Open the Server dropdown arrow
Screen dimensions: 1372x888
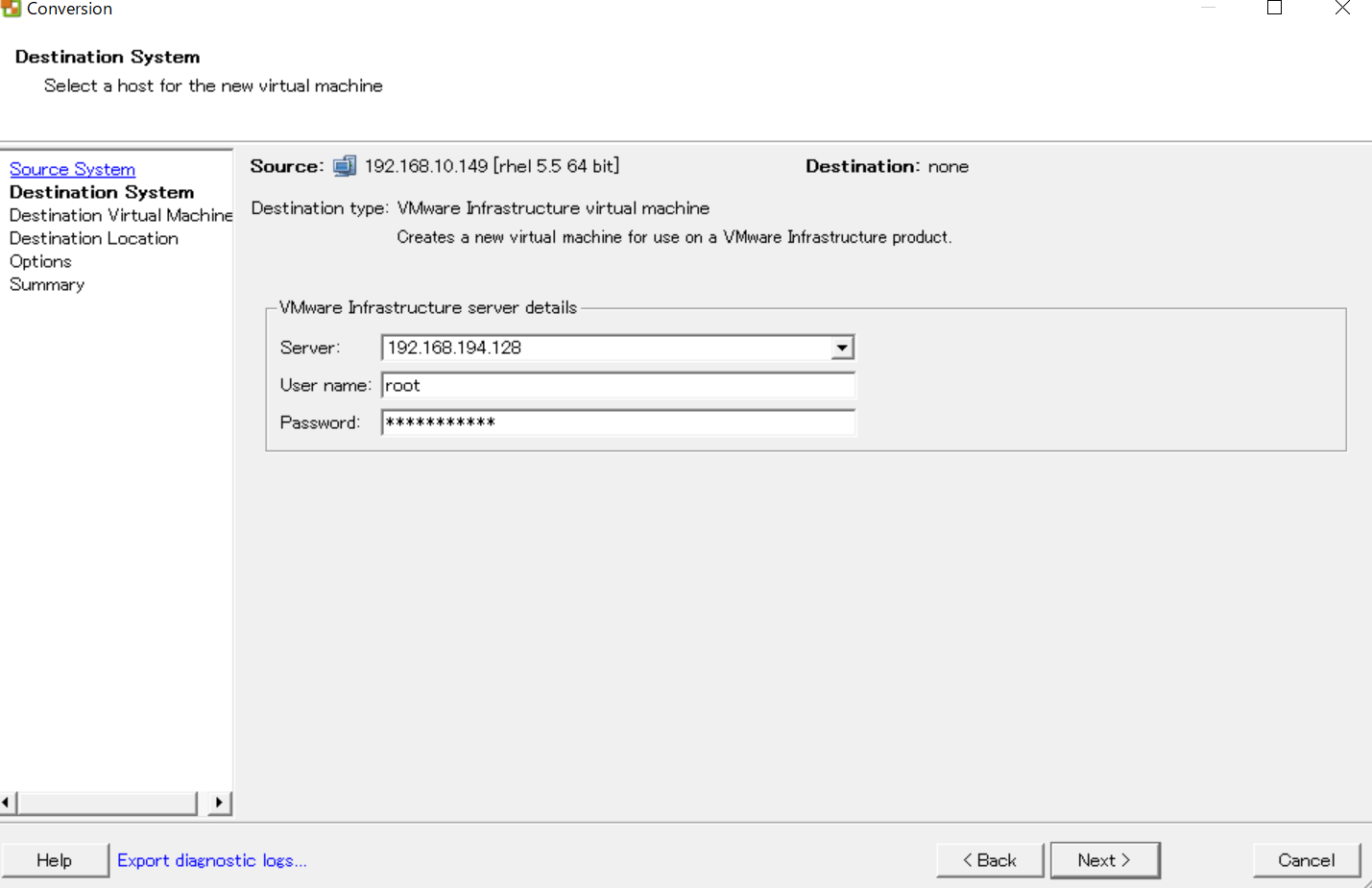click(x=842, y=348)
